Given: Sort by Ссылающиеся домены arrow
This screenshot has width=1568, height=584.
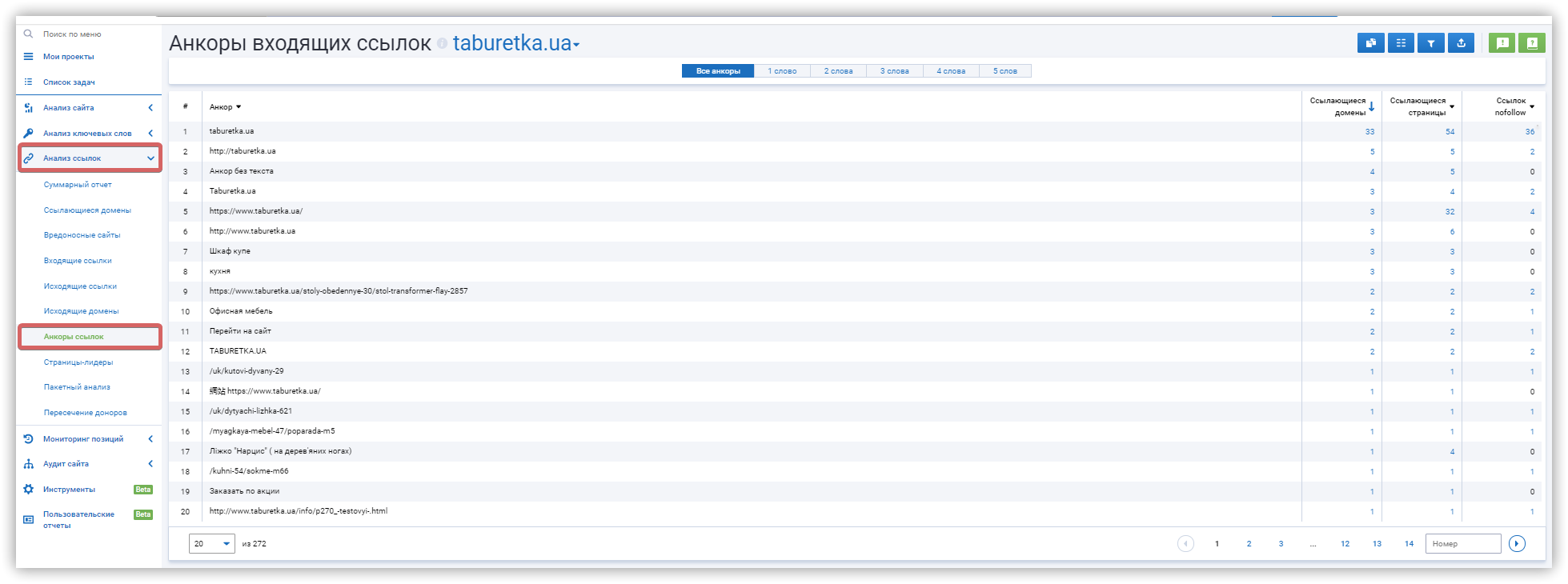Looking at the screenshot, I should [1371, 106].
